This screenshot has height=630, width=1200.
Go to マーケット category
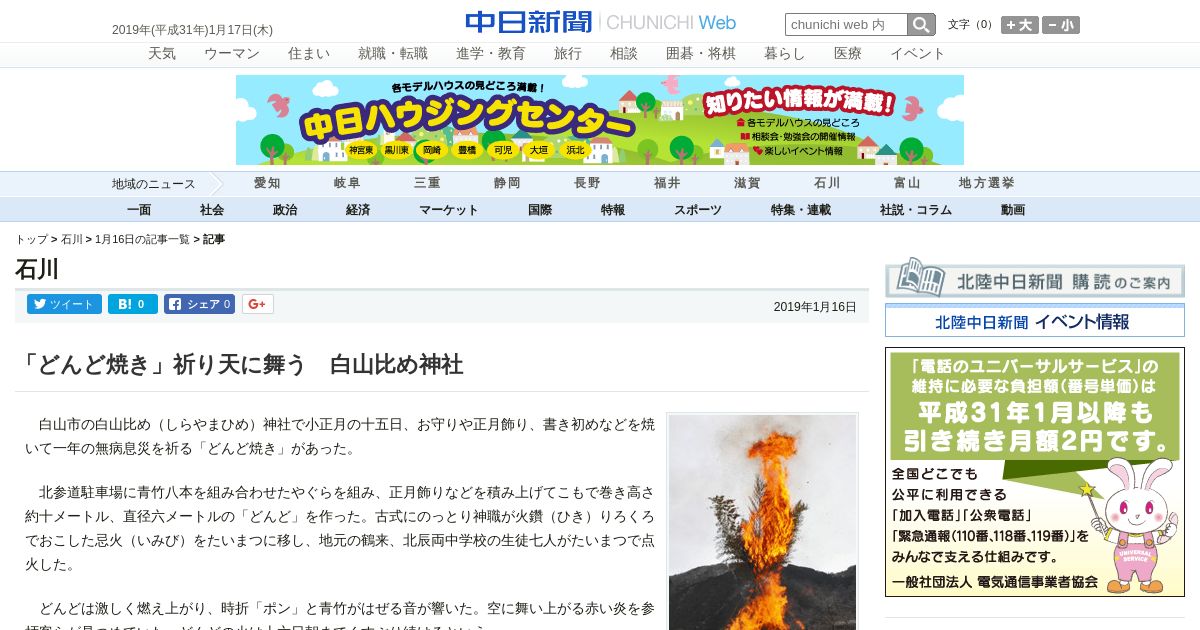coord(449,210)
